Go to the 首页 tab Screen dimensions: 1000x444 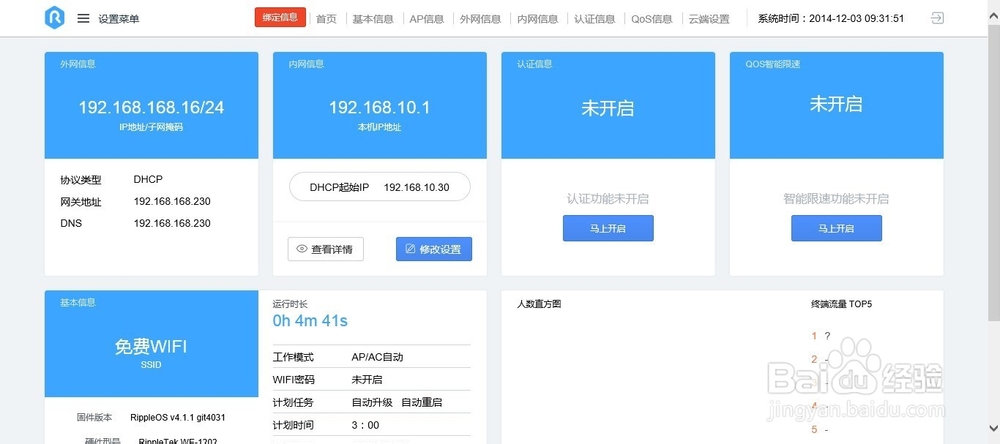326,19
